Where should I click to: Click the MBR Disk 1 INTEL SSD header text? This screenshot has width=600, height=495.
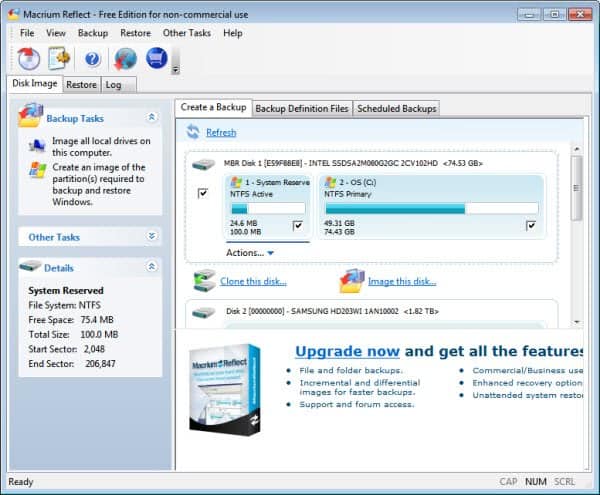(353, 163)
